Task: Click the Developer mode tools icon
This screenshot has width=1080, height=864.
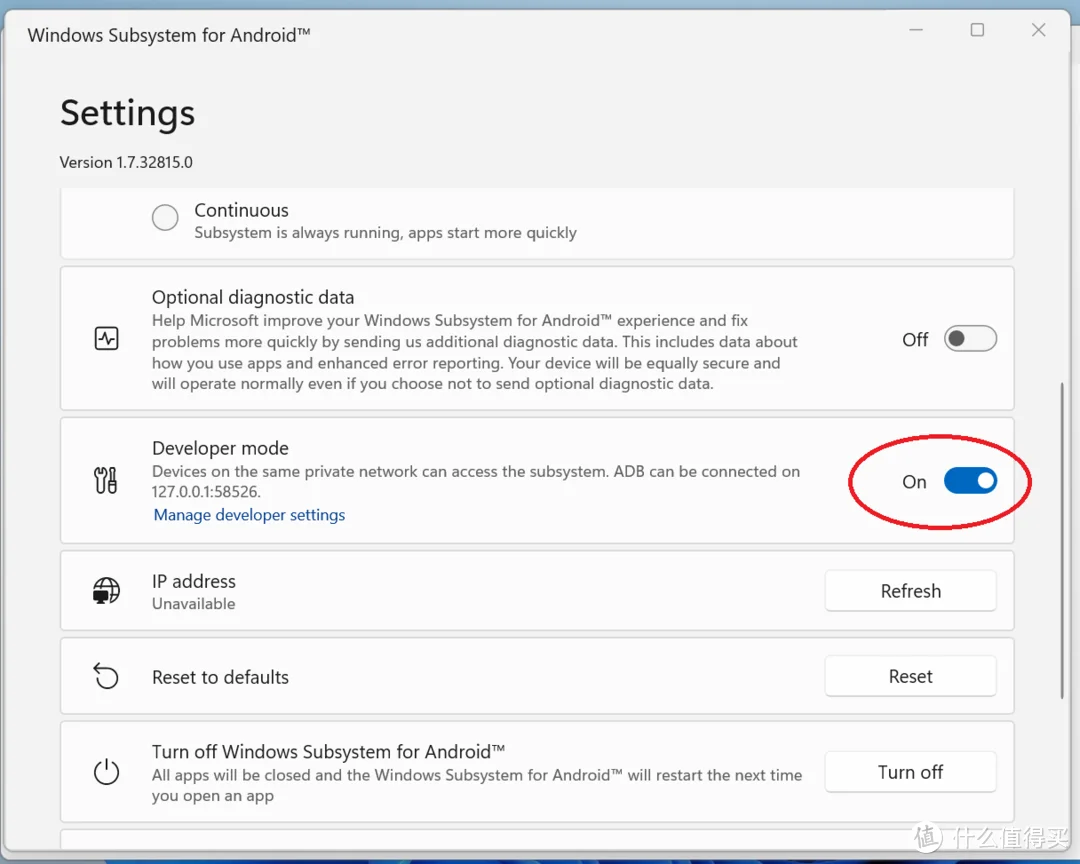Action: pyautogui.click(x=105, y=480)
